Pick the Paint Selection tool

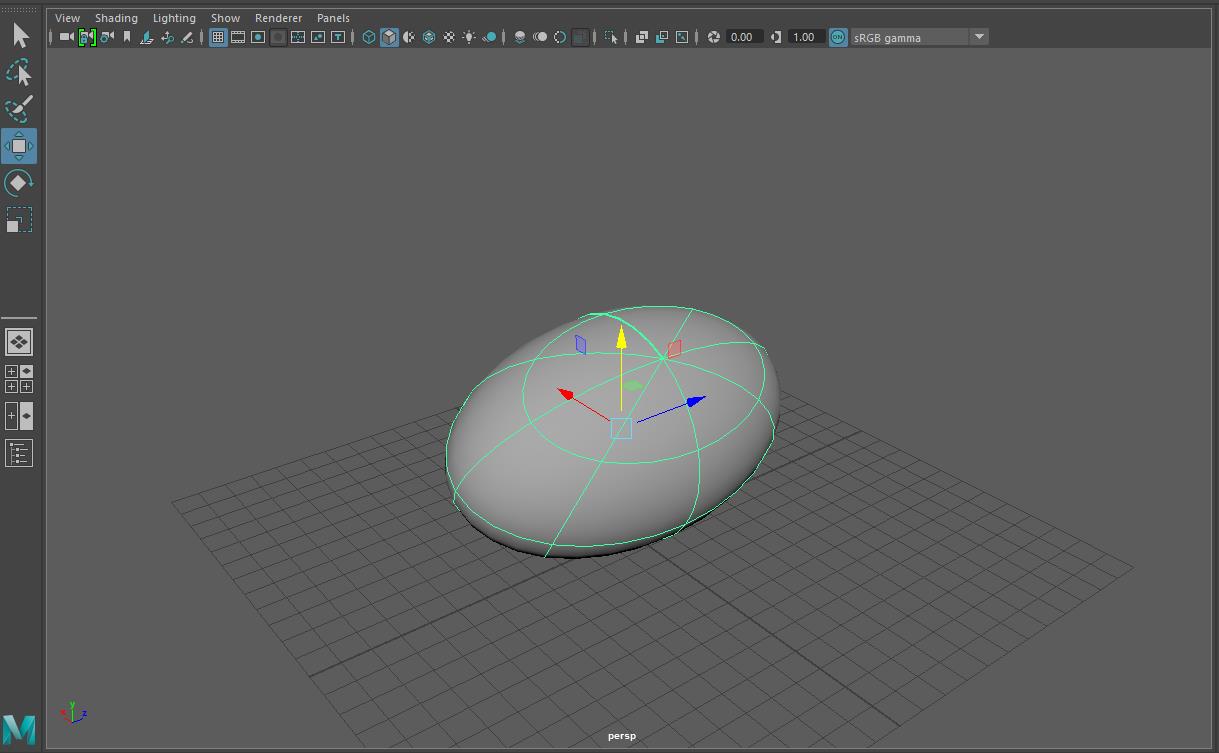point(19,108)
